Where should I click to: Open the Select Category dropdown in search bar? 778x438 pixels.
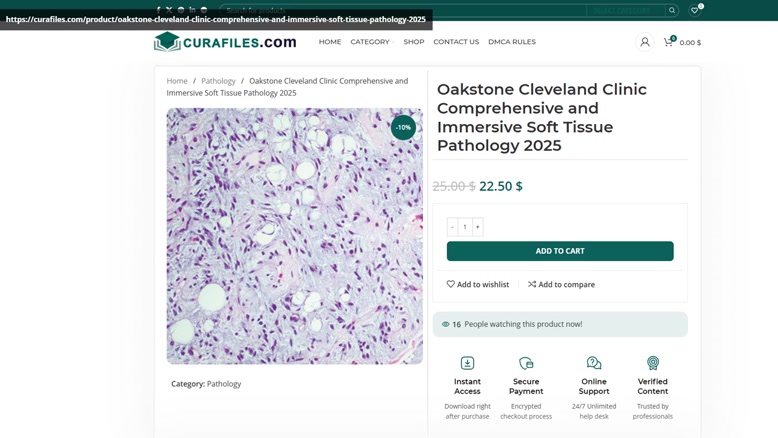(x=625, y=10)
